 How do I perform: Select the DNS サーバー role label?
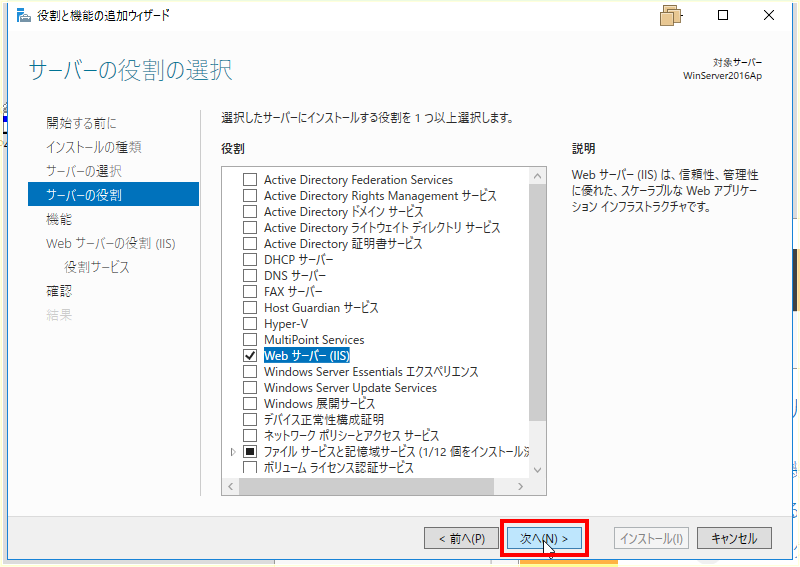[x=295, y=276]
